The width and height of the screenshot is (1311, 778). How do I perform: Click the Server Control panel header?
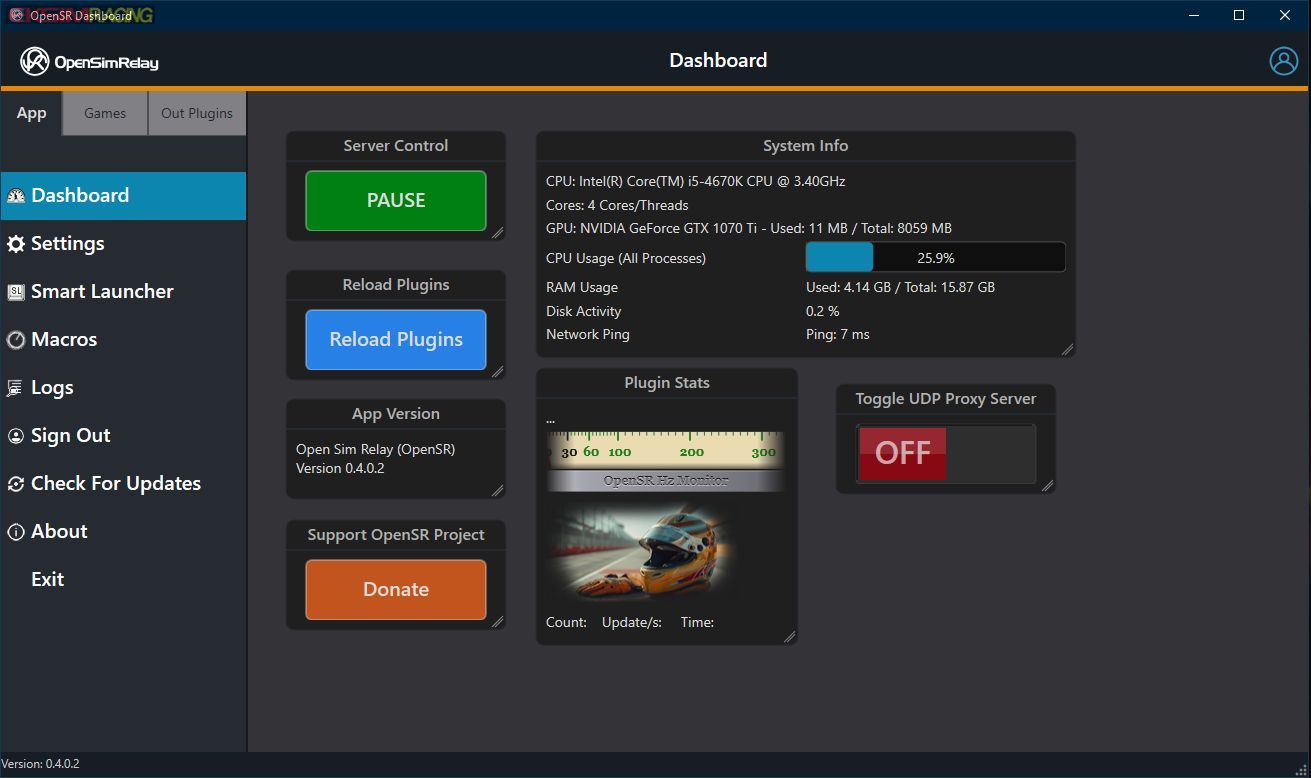[396, 146]
